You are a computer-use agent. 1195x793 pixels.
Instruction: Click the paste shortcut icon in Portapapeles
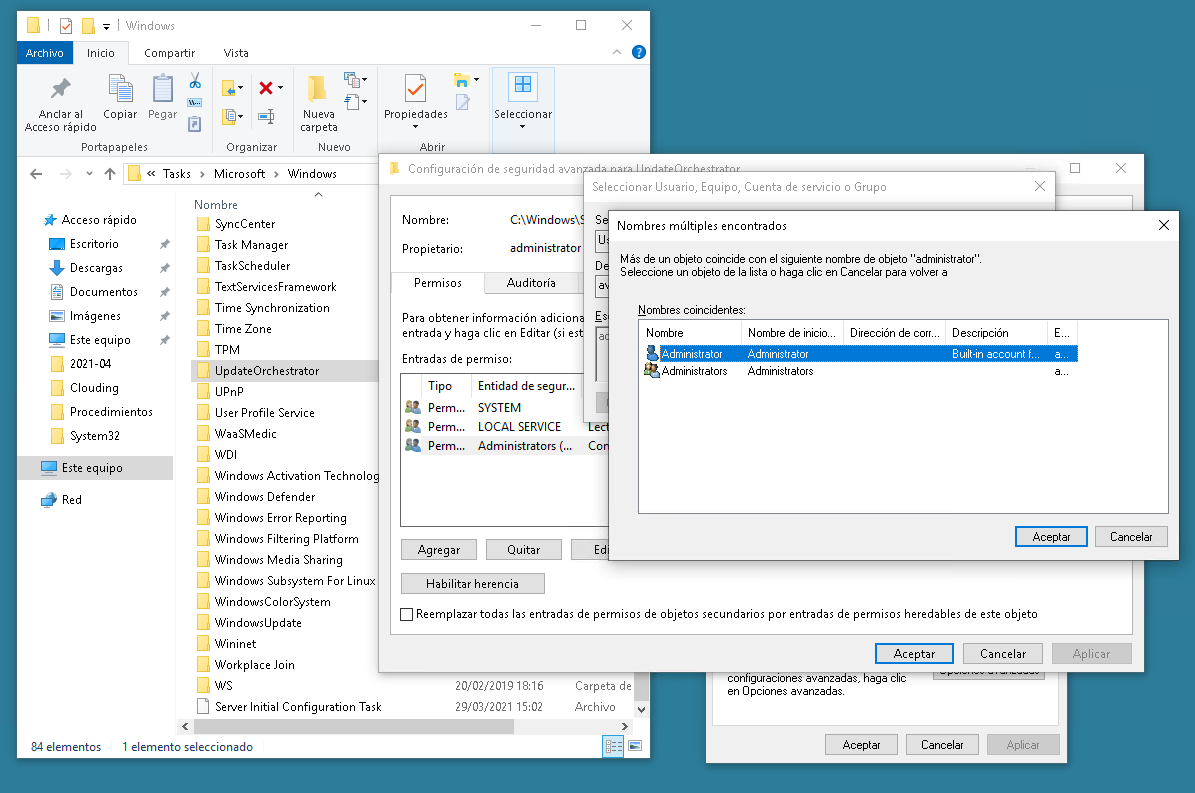(195, 123)
